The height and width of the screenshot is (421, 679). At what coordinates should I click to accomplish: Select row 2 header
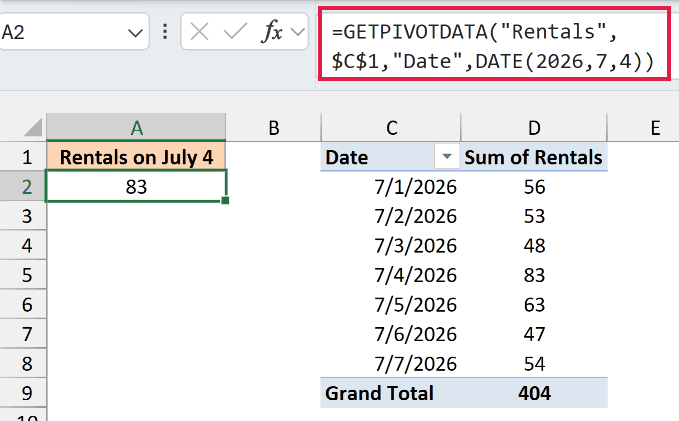click(x=23, y=186)
